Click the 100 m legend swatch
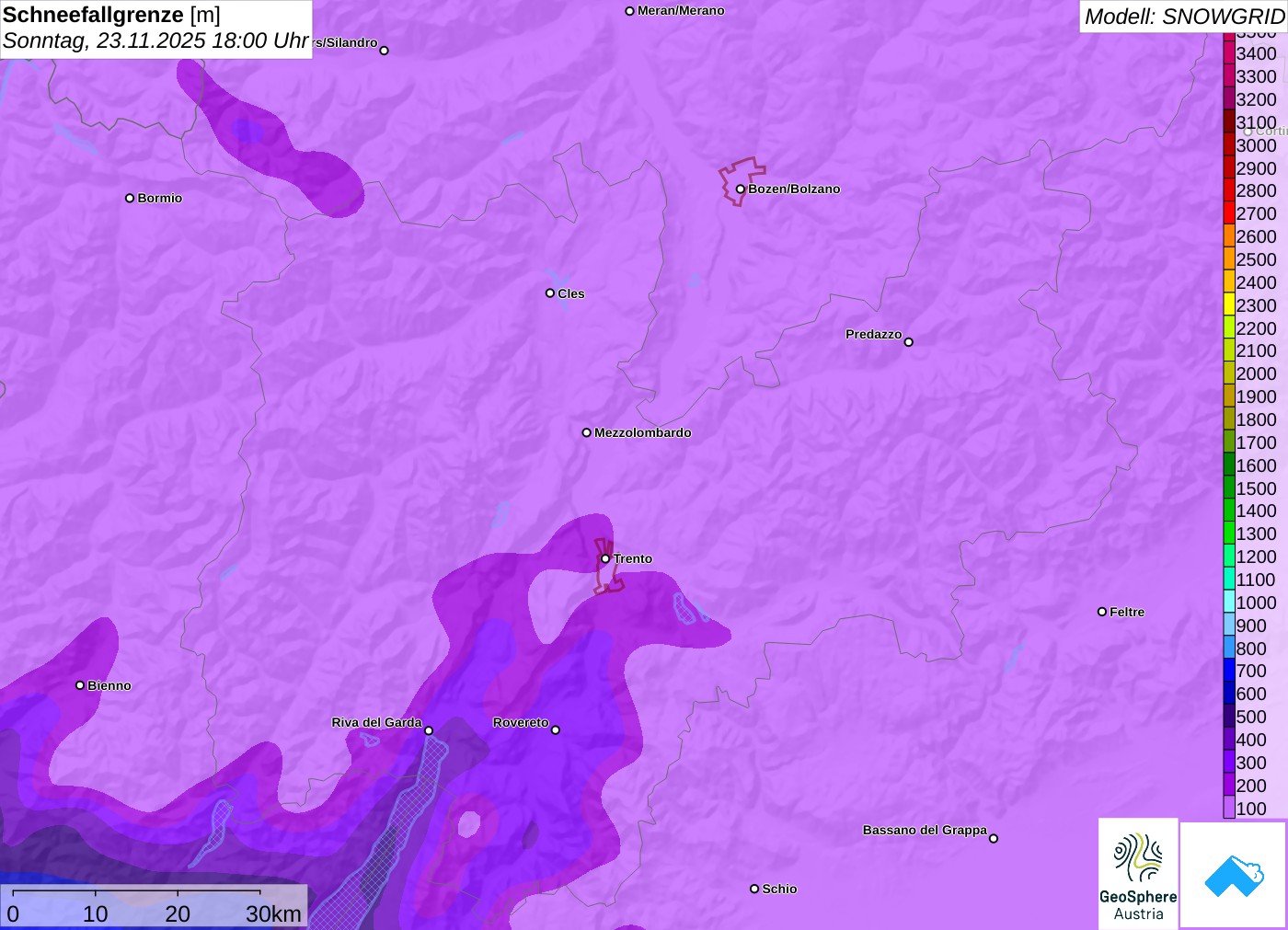The height and width of the screenshot is (930, 1288). click(1229, 809)
